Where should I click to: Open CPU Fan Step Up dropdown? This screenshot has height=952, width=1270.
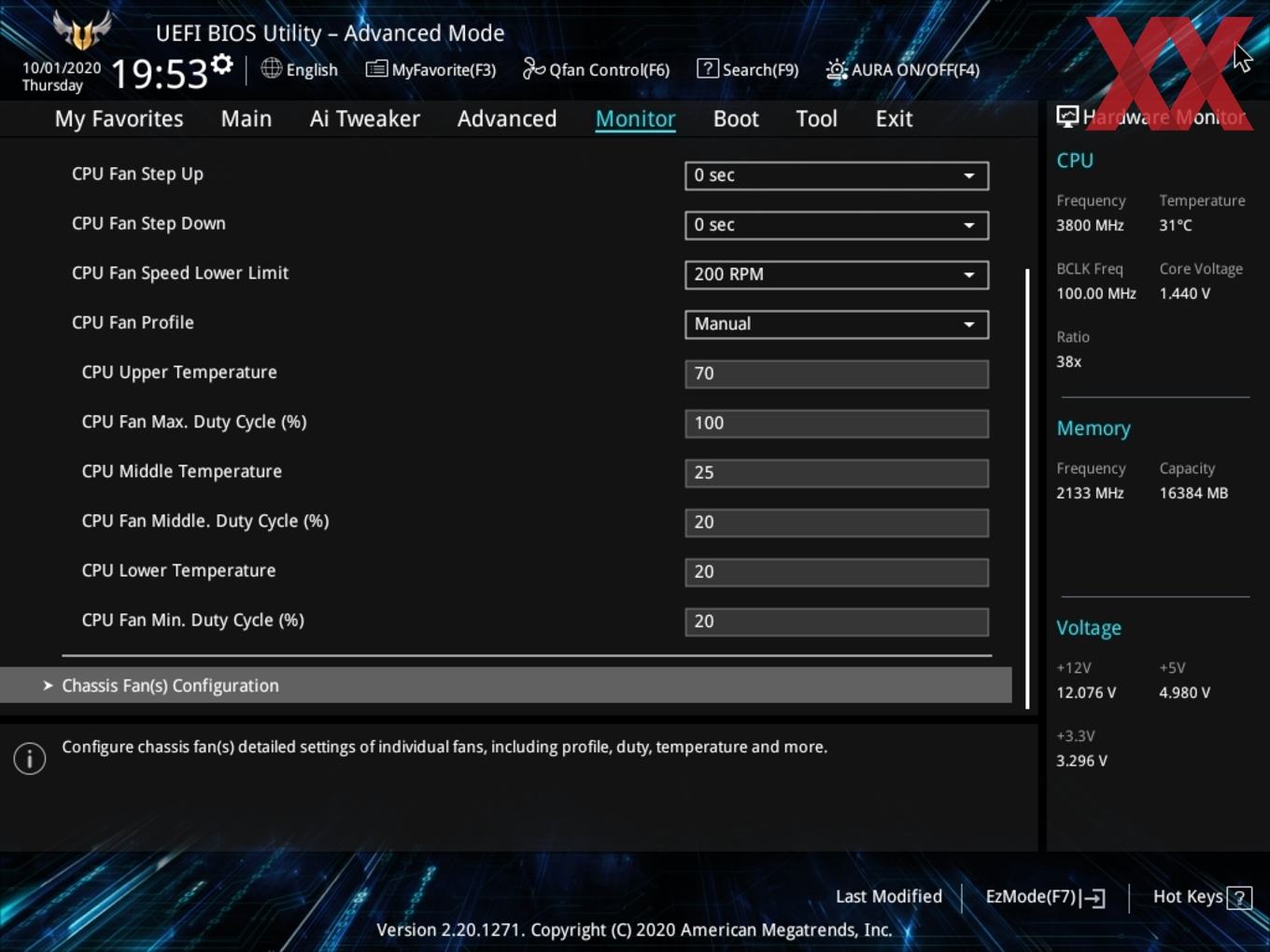pyautogui.click(x=837, y=175)
